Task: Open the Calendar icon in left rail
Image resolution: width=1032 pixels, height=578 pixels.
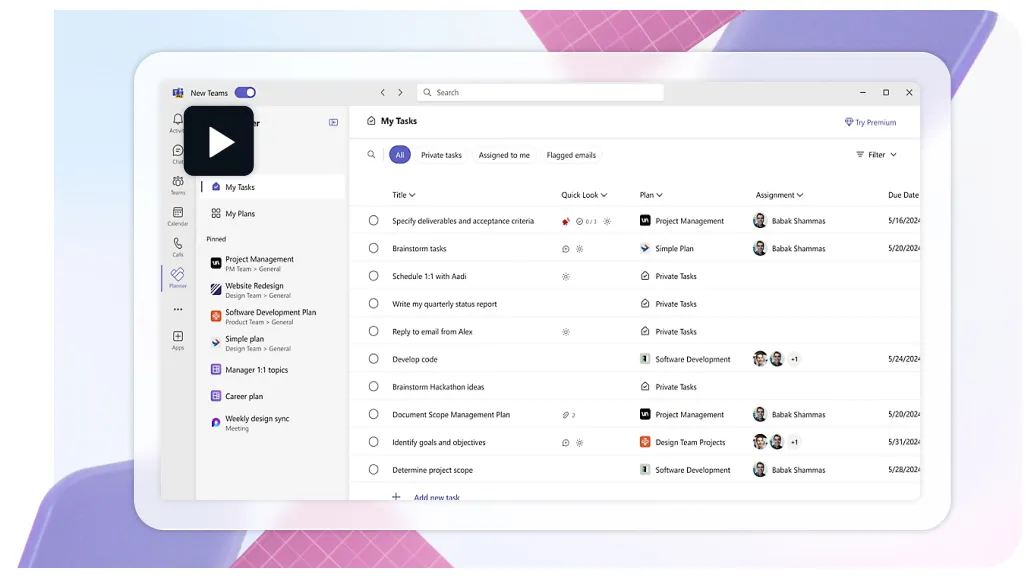Action: (178, 215)
